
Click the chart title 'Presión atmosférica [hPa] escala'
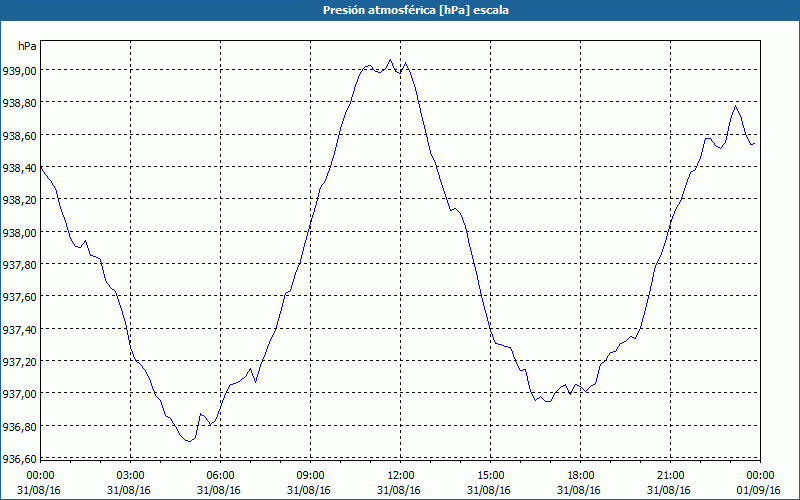tap(416, 10)
